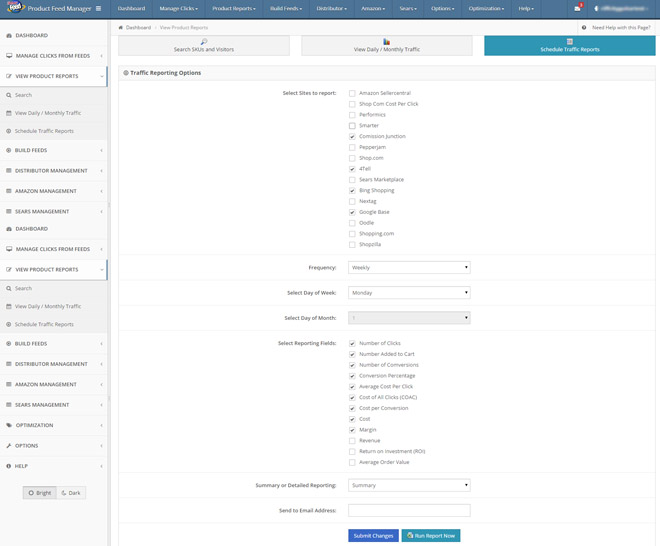Click the hamburger menu icon beside Product Feed Manager

[x=98, y=9]
